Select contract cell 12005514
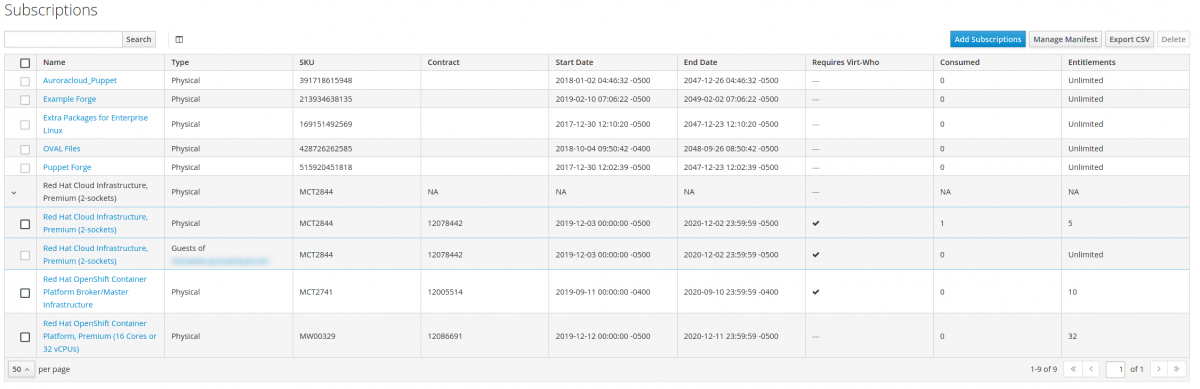The width and height of the screenshot is (1200, 389). click(444, 292)
